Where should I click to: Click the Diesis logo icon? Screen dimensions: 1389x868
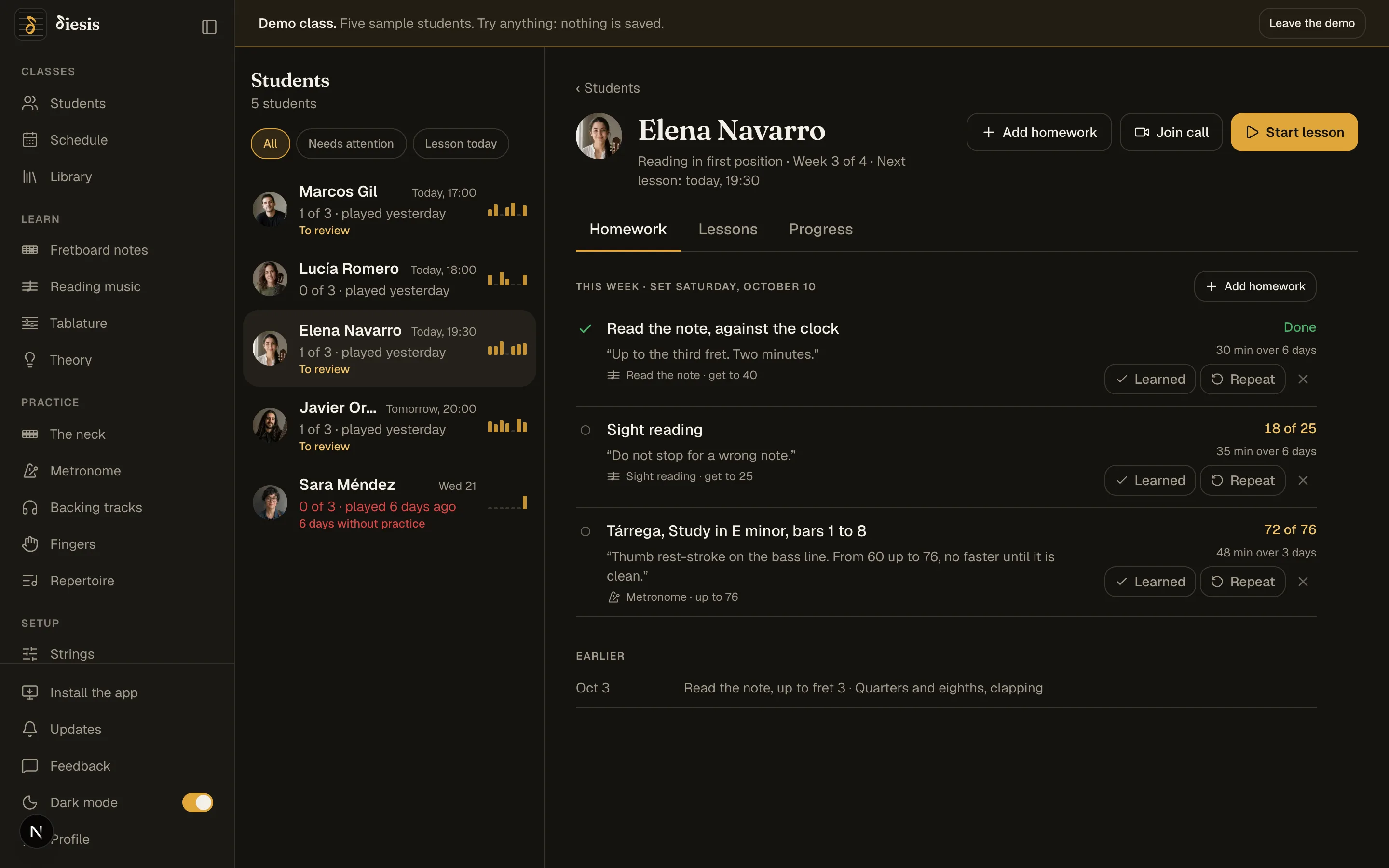click(x=30, y=24)
